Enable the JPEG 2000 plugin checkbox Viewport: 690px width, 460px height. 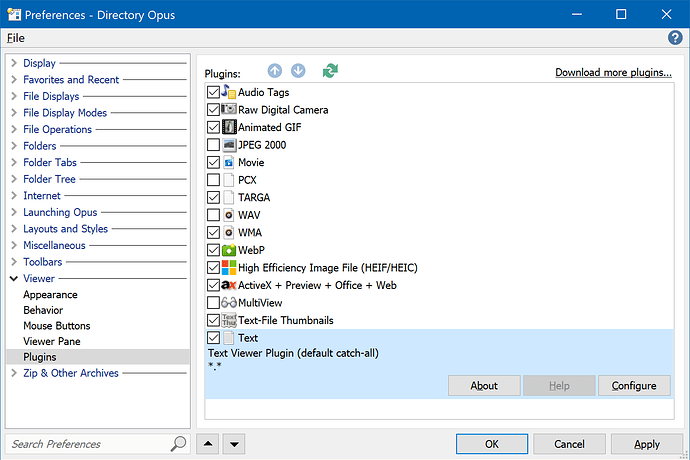point(213,145)
